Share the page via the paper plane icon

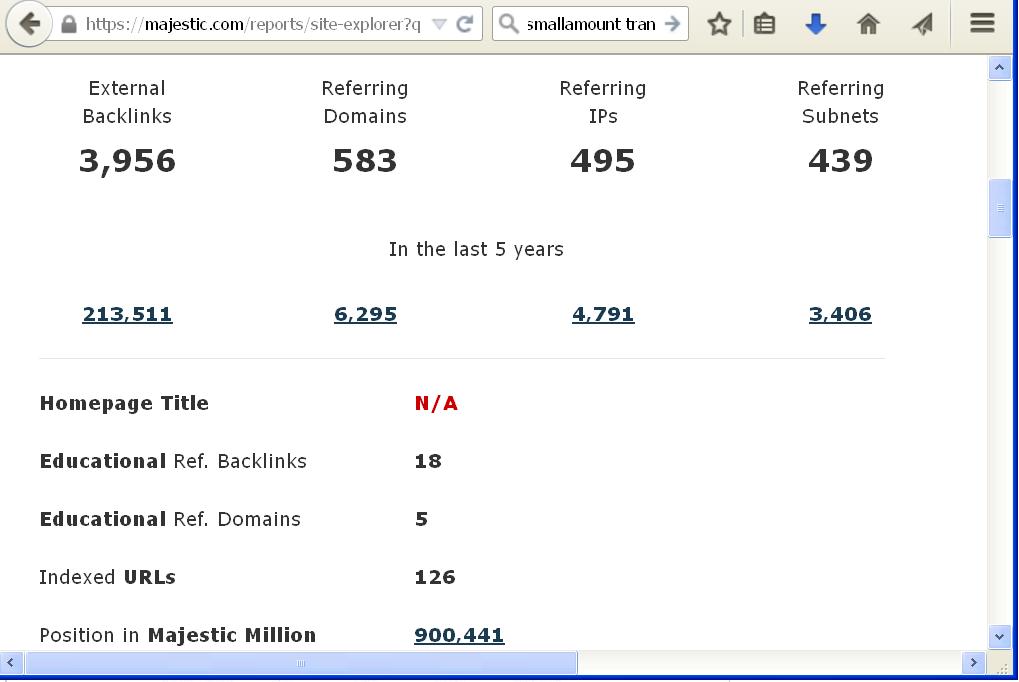(920, 23)
